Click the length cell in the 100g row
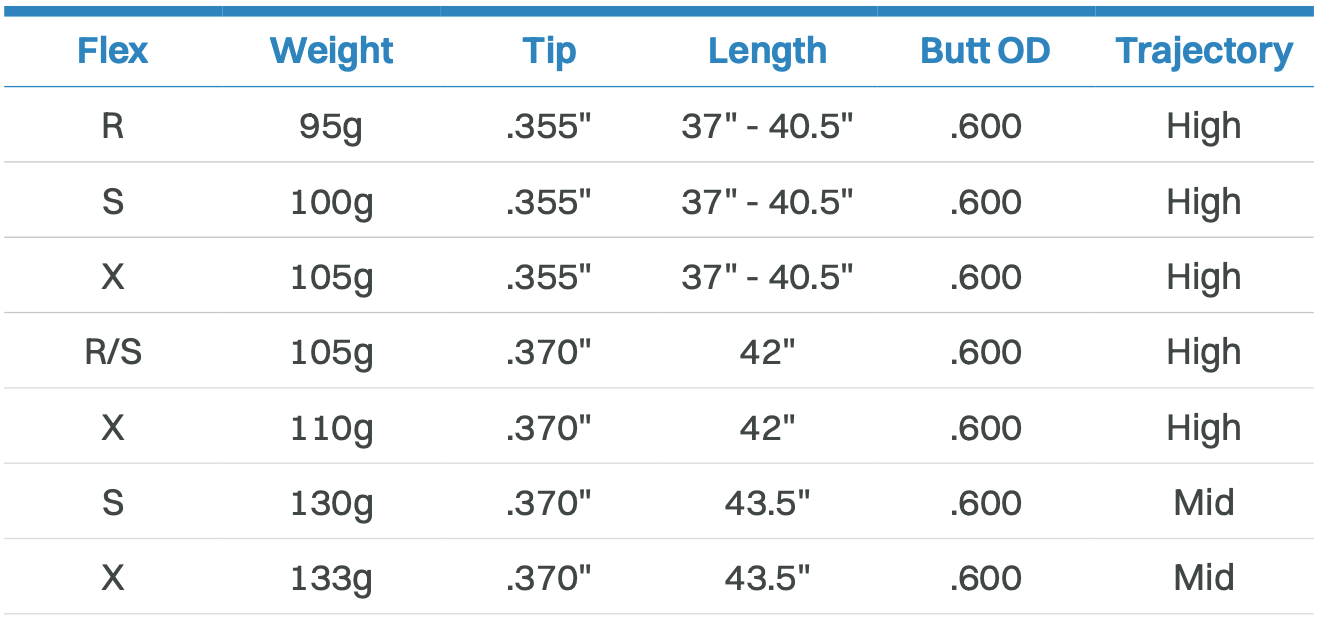1320x621 pixels. [x=767, y=202]
